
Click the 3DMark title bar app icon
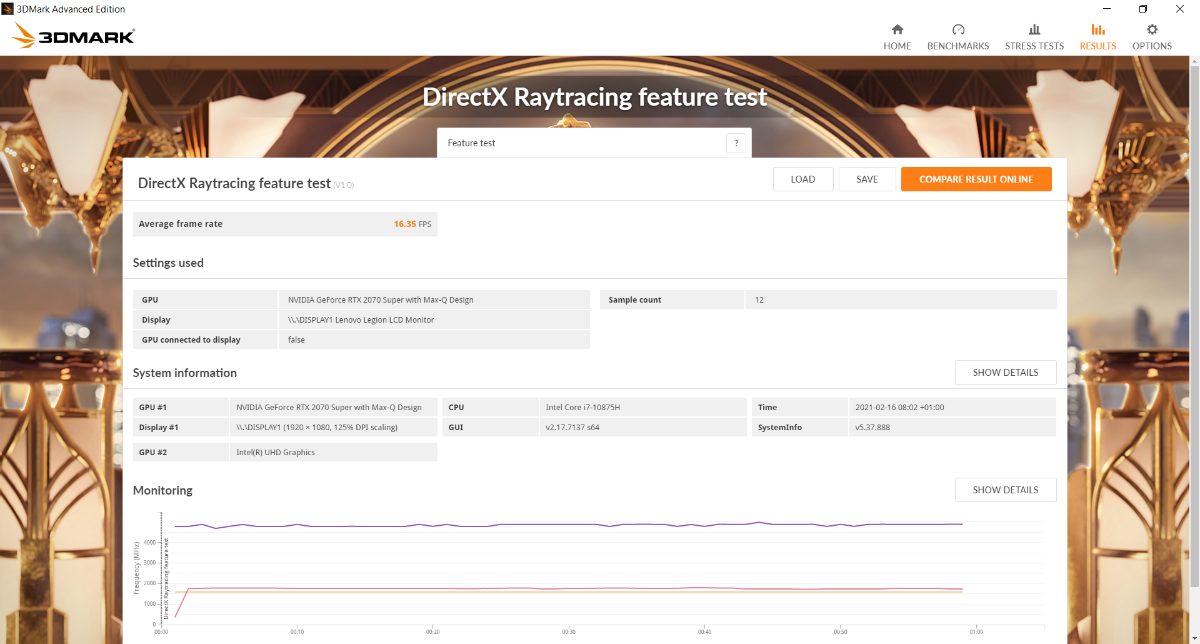(9, 9)
